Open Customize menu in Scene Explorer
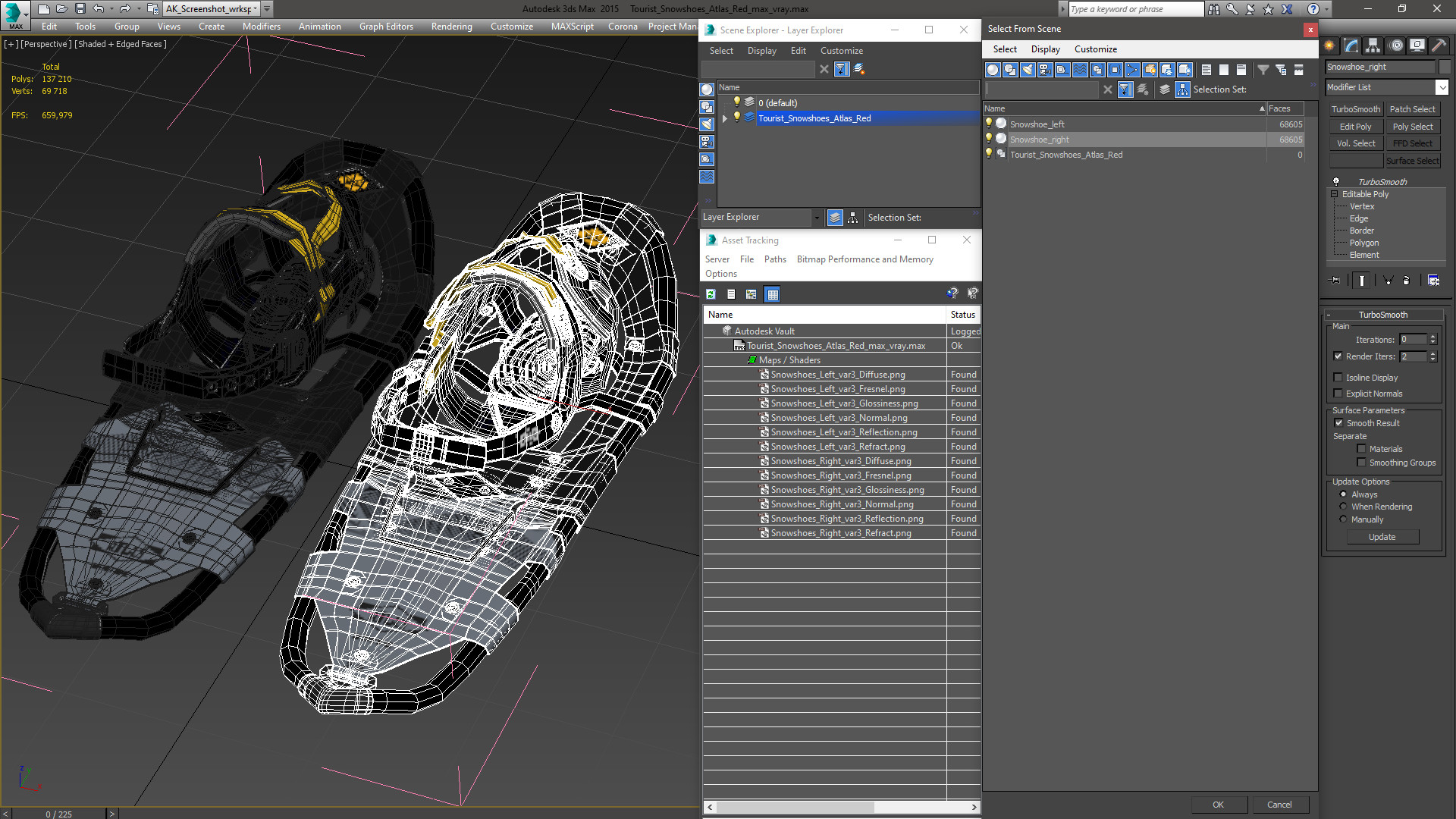 tap(841, 51)
